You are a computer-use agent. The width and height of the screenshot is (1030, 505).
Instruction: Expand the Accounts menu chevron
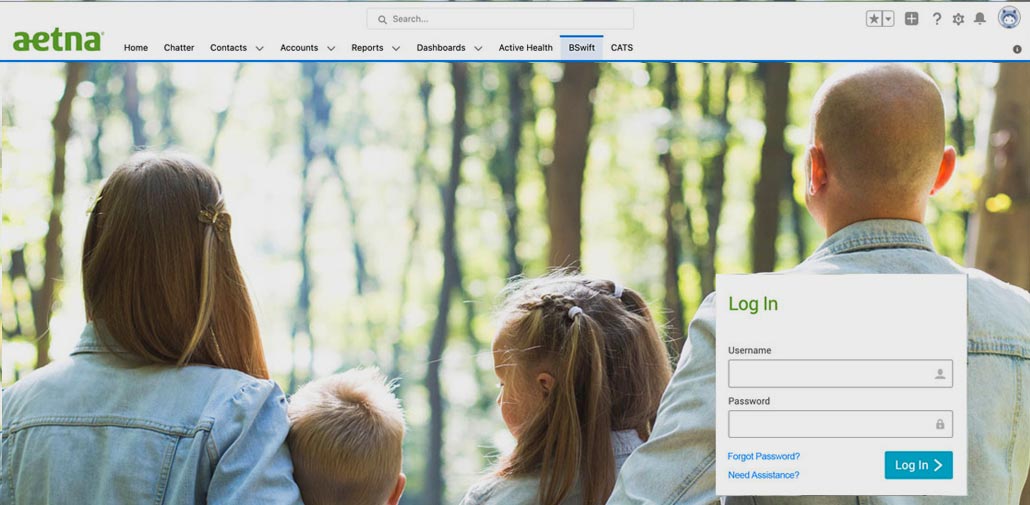[331, 48]
